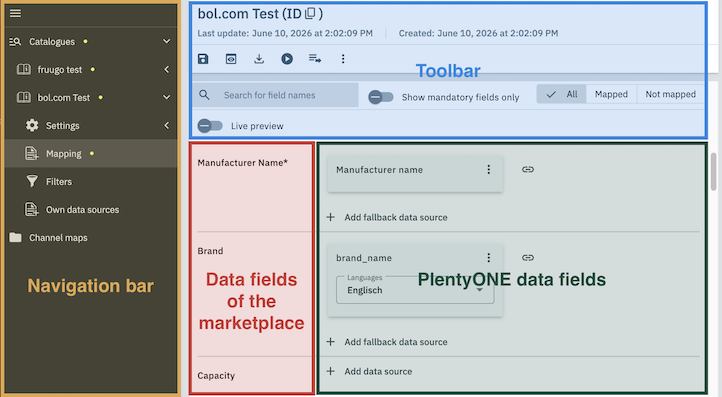
Task: Click the brand_name data card label
Action: click(364, 258)
